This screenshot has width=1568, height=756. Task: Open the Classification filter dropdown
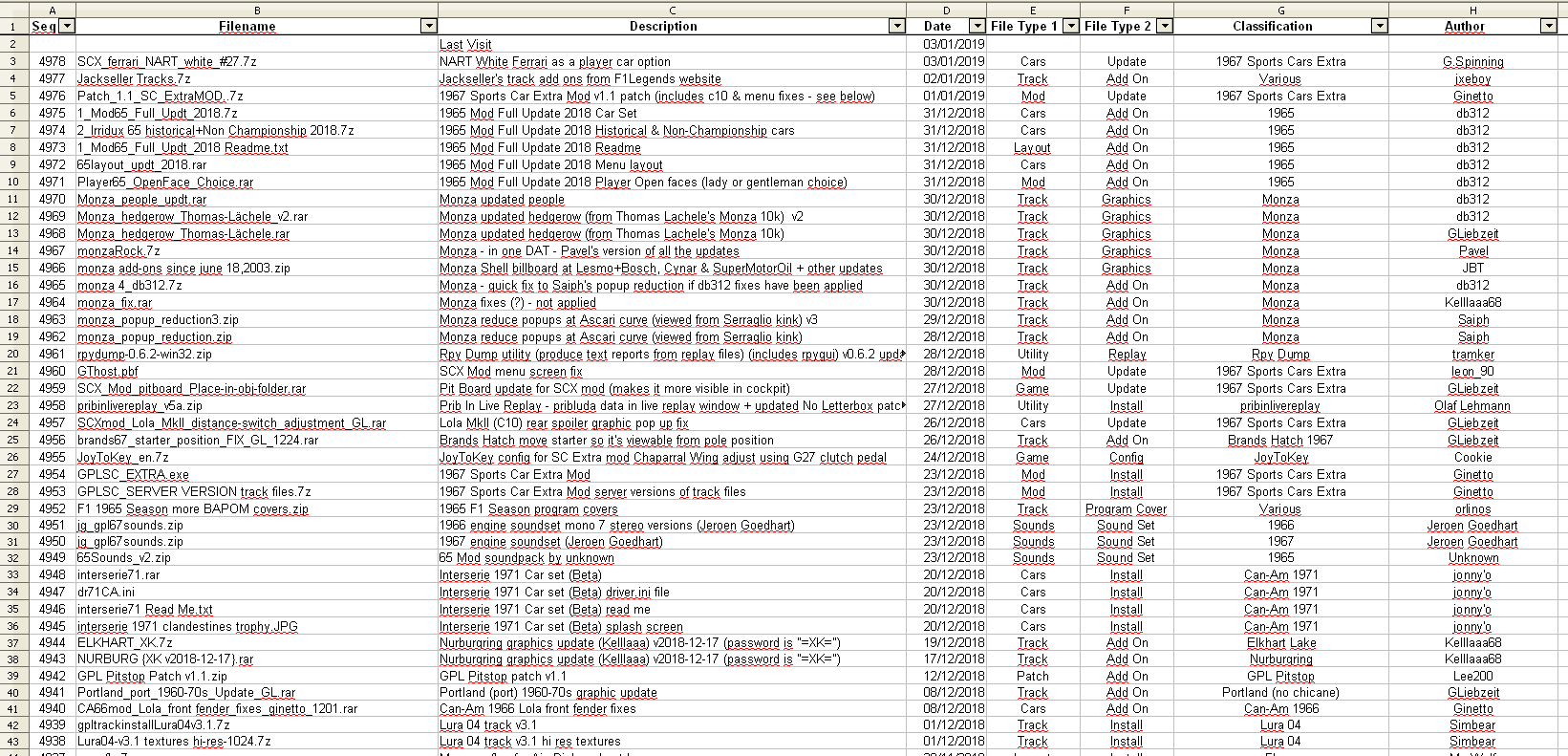[x=1379, y=26]
